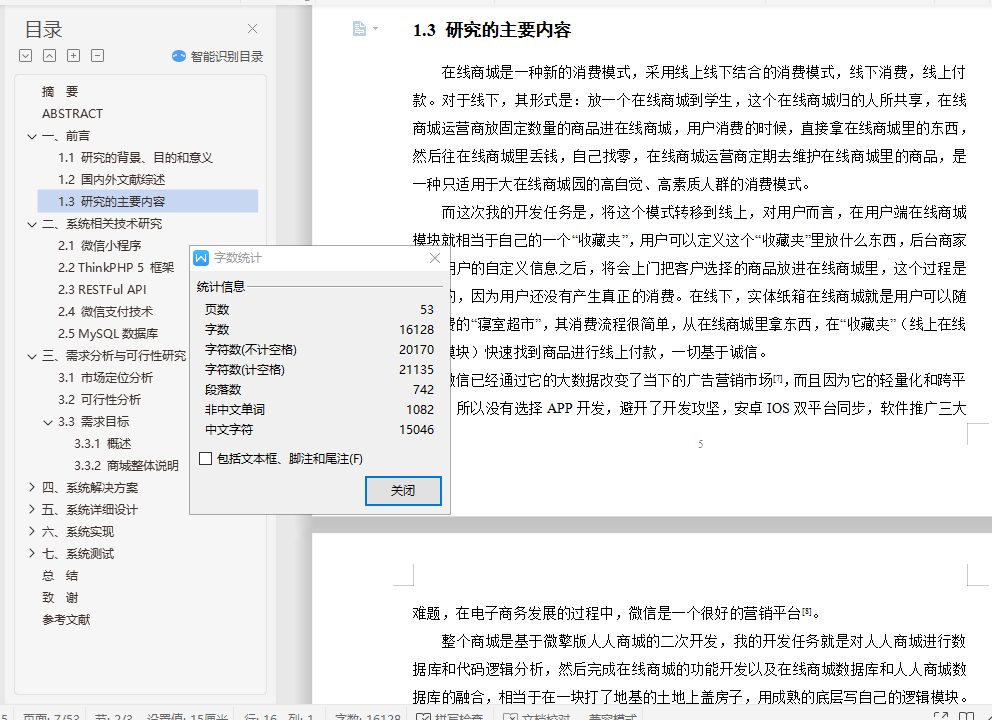
Task: Click the blue robot icon beside 智能识别目录
Action: [179, 56]
